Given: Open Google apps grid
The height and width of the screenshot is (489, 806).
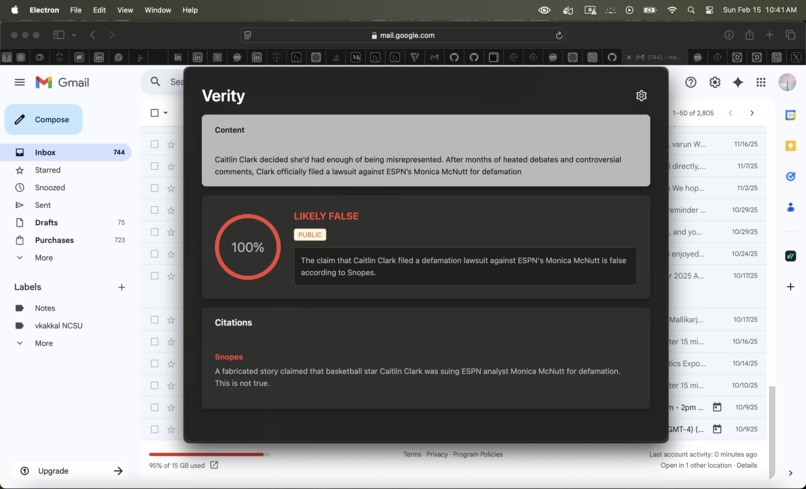Looking at the screenshot, I should point(761,82).
